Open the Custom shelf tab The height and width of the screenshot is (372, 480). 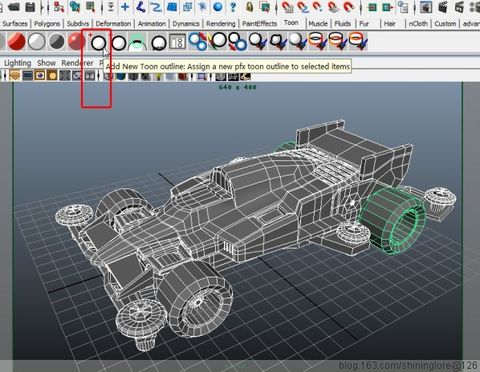[445, 24]
